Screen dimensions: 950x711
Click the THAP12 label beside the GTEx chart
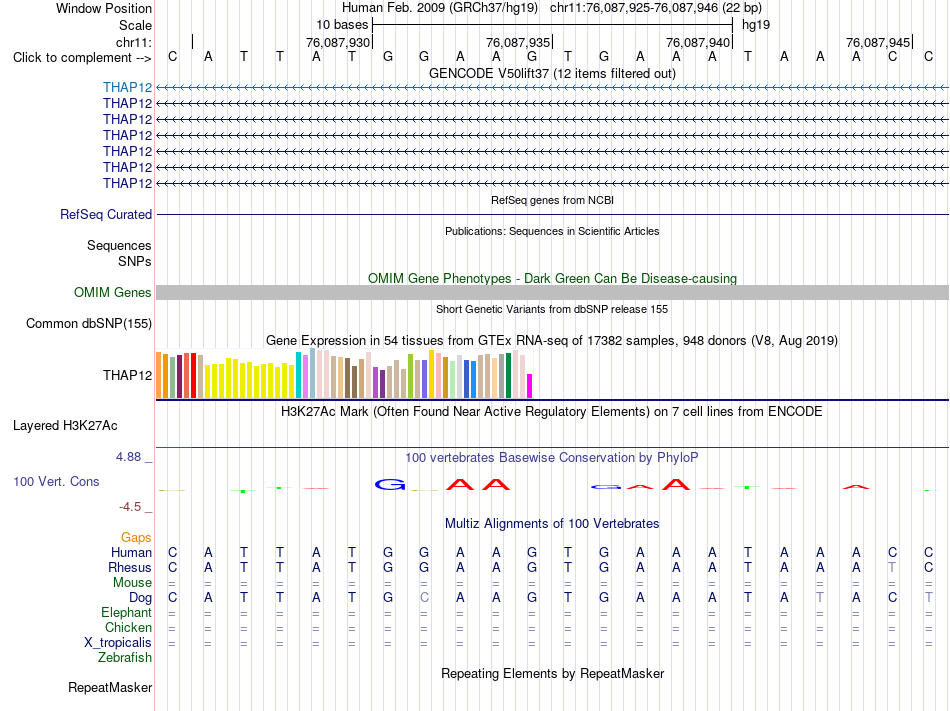tap(127, 375)
